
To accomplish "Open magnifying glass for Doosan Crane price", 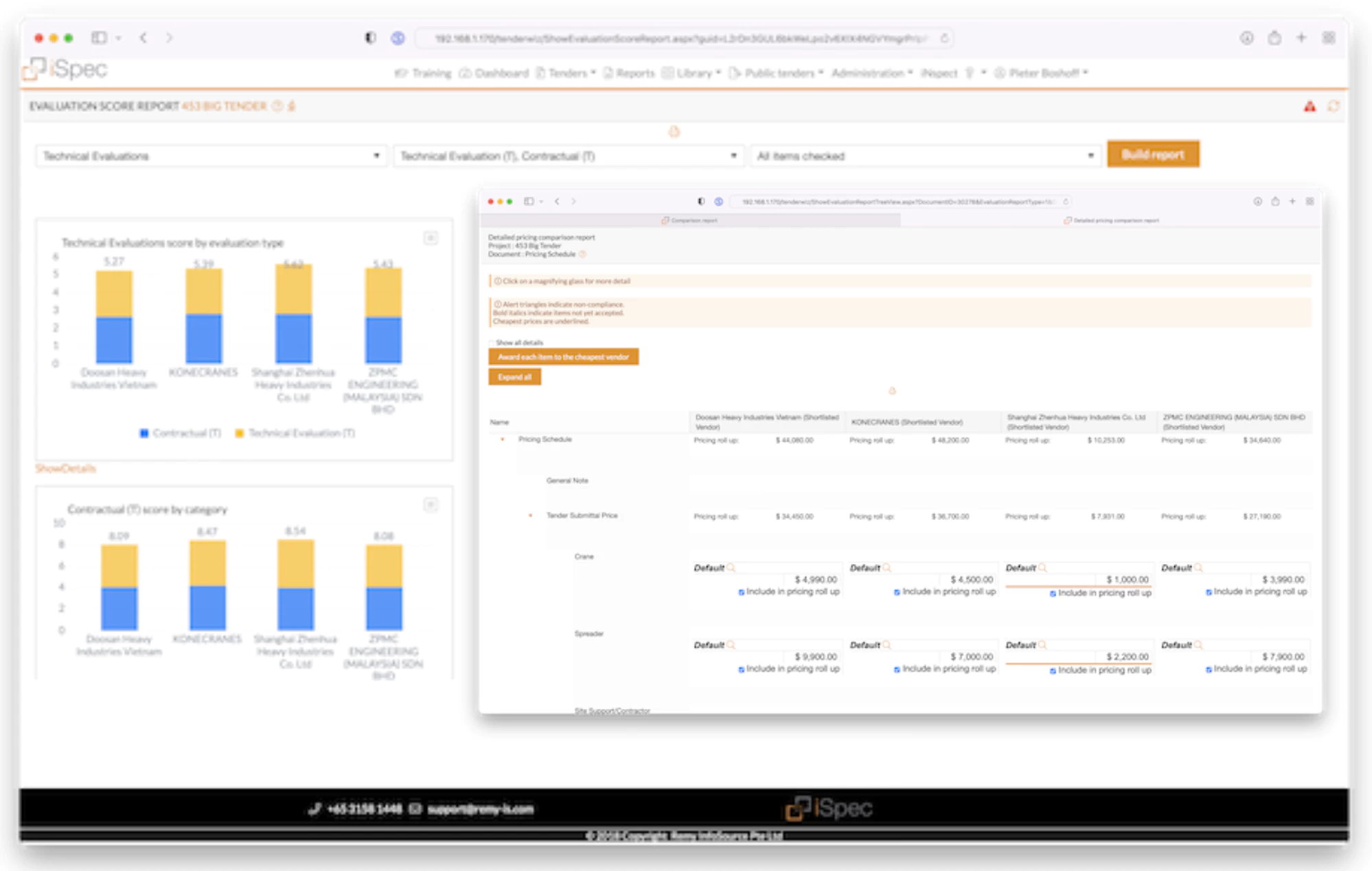I will (731, 567).
